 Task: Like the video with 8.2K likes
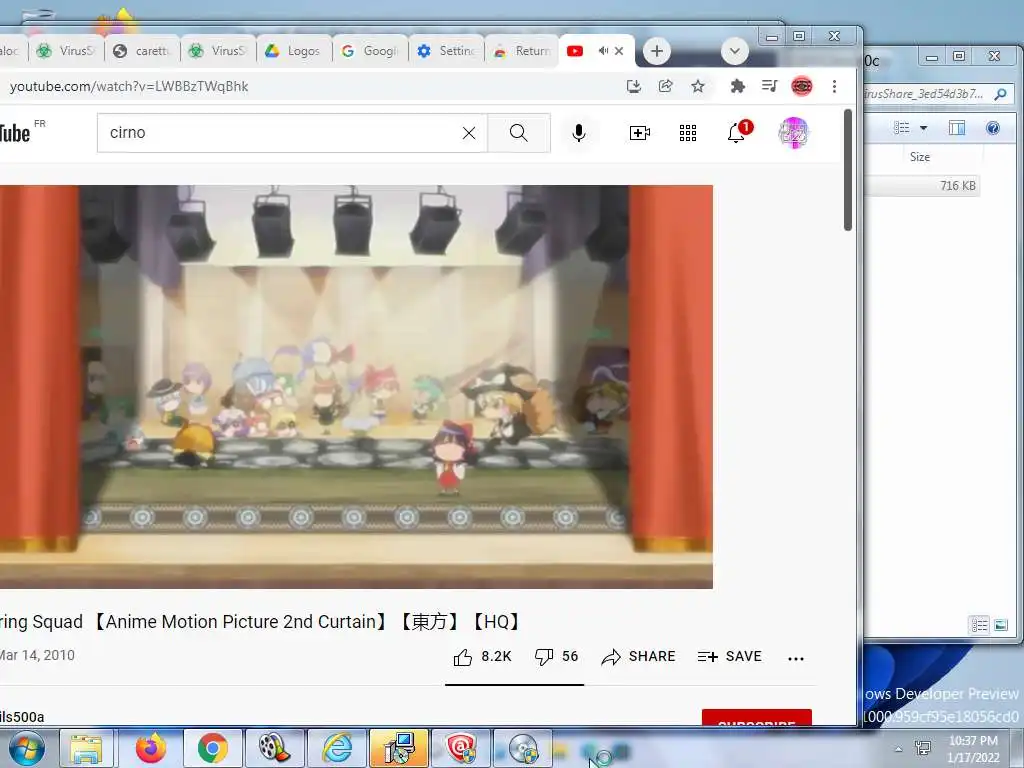(x=482, y=657)
